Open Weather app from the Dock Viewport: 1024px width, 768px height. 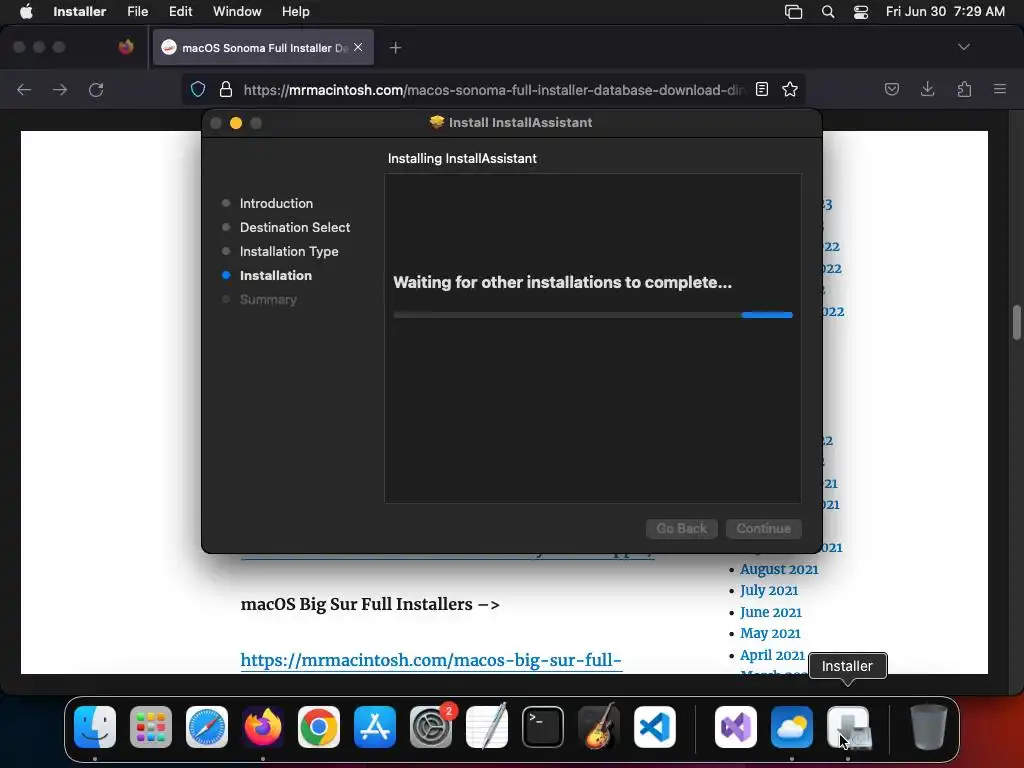tap(792, 727)
